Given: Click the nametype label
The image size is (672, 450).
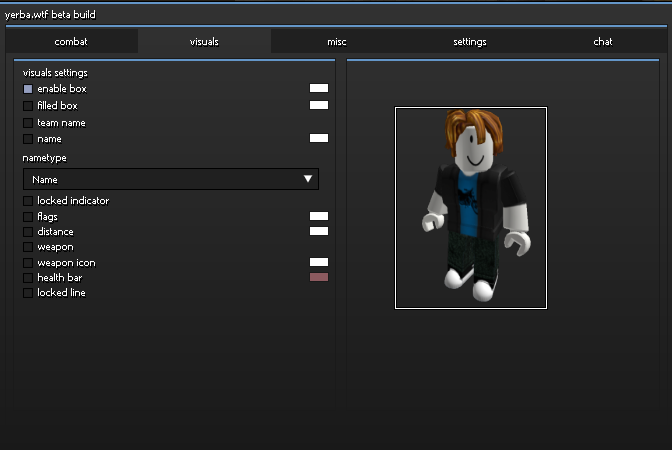Looking at the screenshot, I should [x=45, y=158].
